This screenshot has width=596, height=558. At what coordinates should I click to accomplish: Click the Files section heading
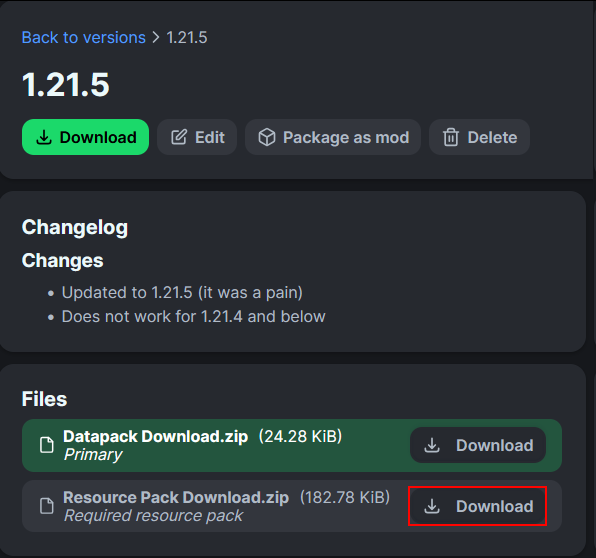point(44,399)
